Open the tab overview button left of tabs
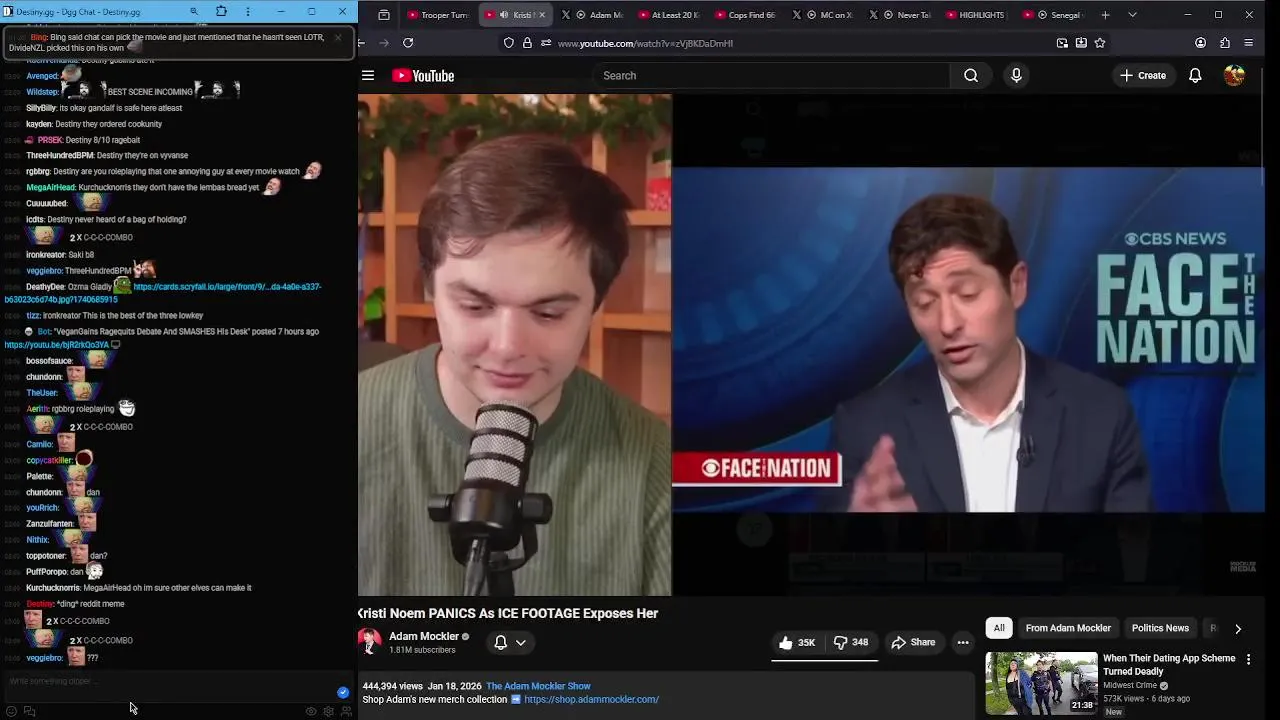The width and height of the screenshot is (1280, 720). tap(384, 15)
